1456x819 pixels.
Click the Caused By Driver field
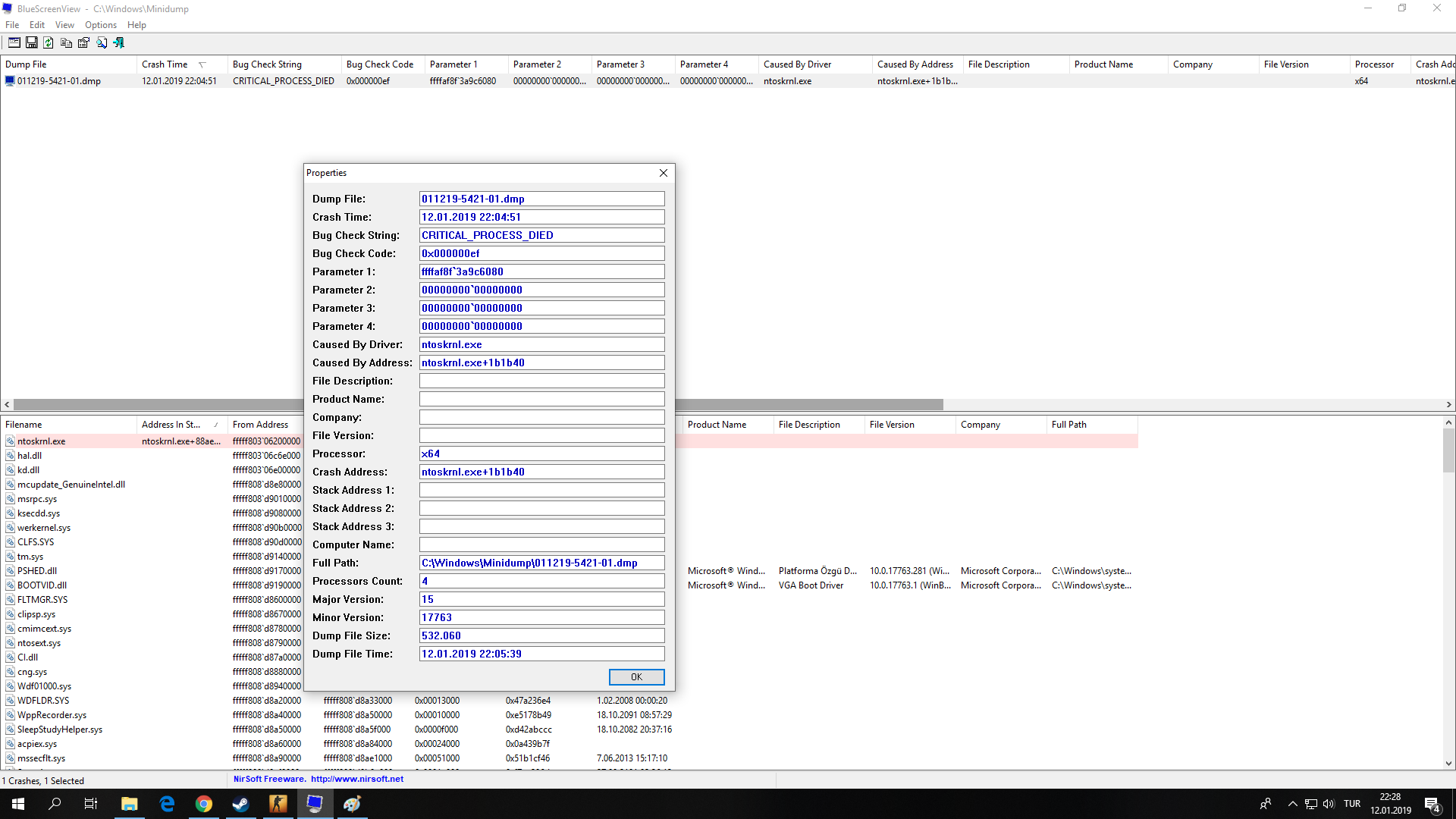541,344
